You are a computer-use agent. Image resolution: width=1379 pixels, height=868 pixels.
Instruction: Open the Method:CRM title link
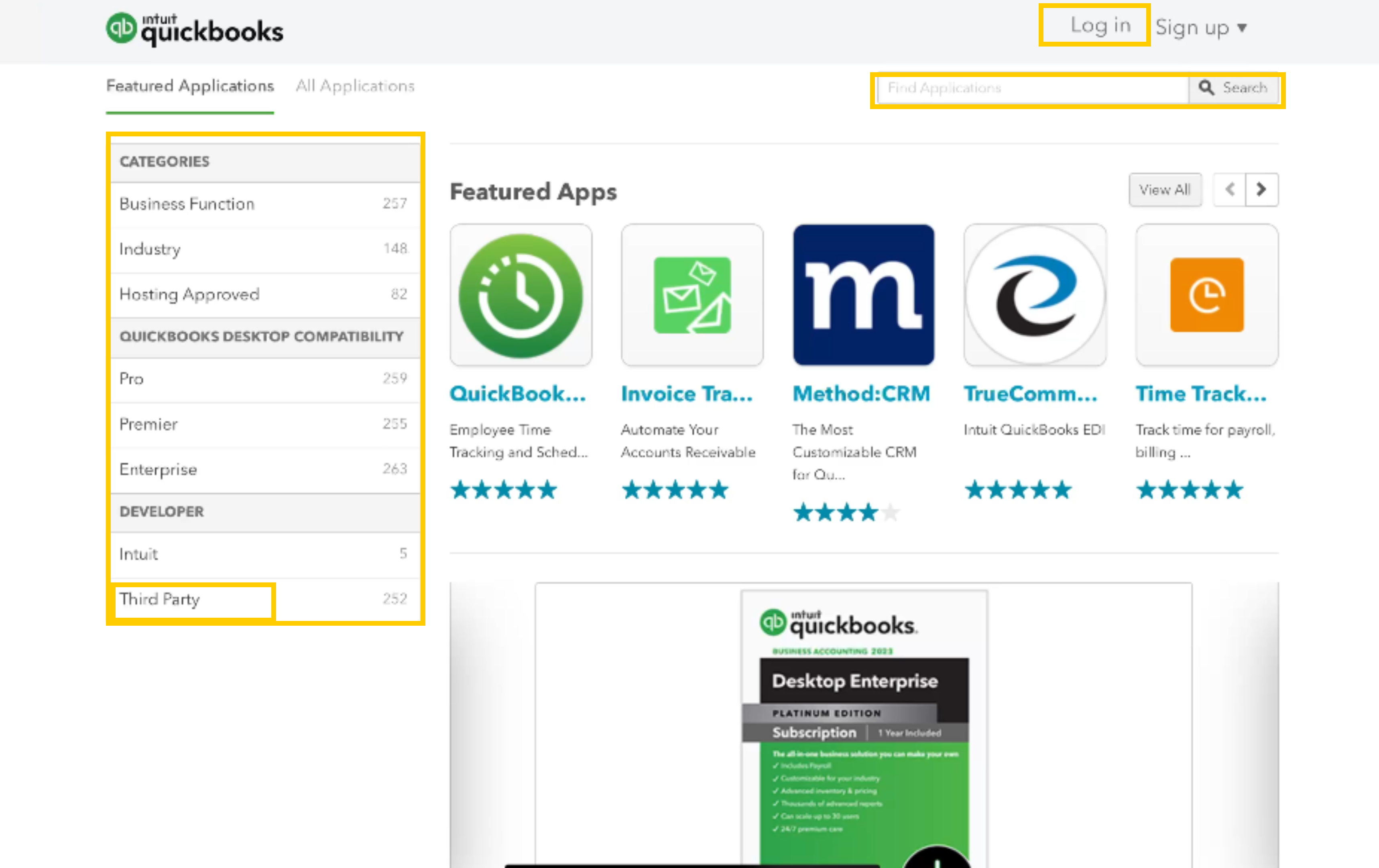[x=861, y=393]
